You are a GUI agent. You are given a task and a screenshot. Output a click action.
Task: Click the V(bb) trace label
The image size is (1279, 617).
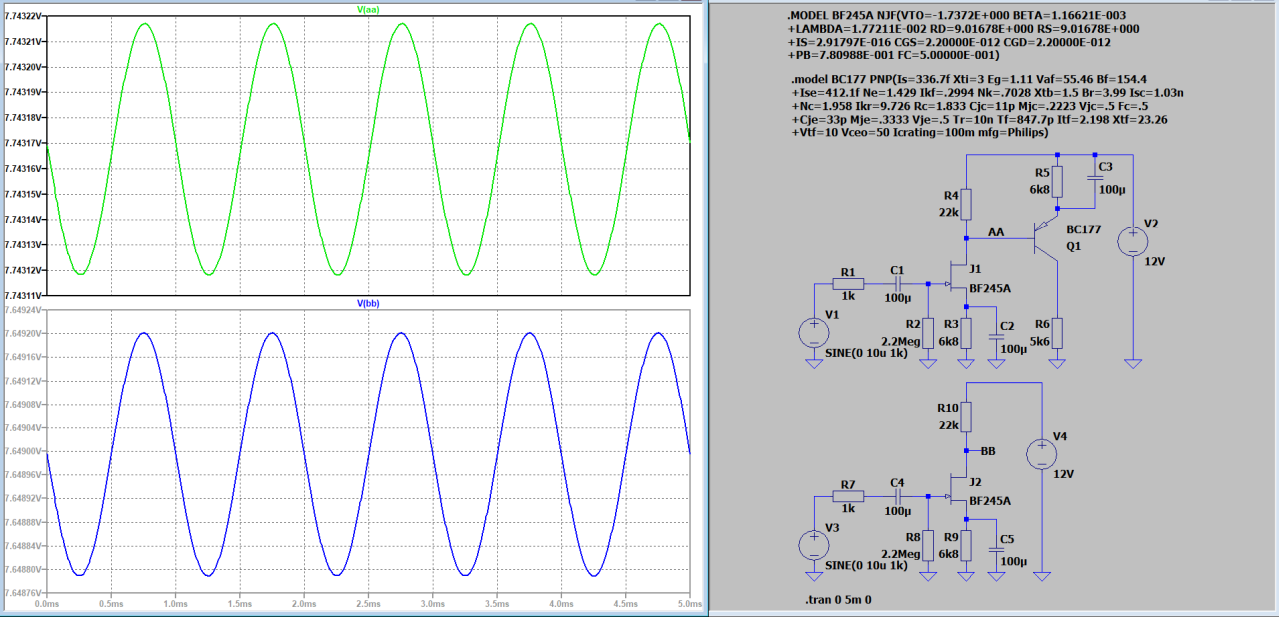[x=369, y=303]
